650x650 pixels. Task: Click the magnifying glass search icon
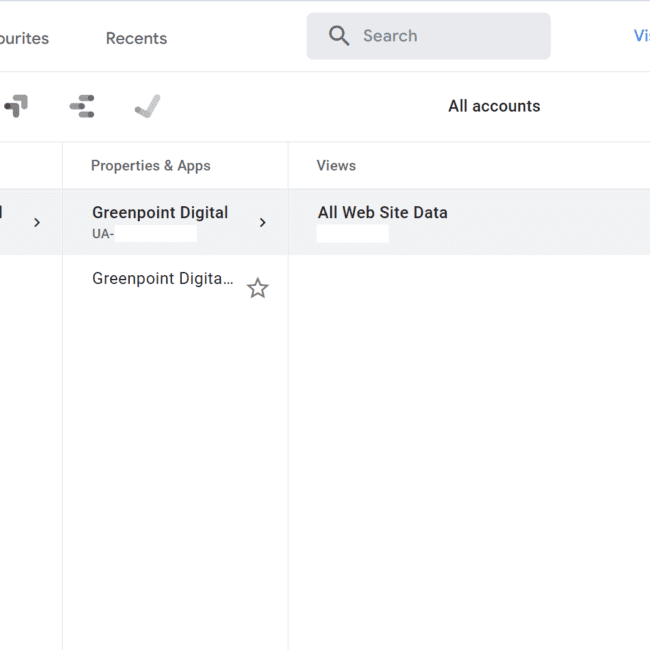pos(339,36)
